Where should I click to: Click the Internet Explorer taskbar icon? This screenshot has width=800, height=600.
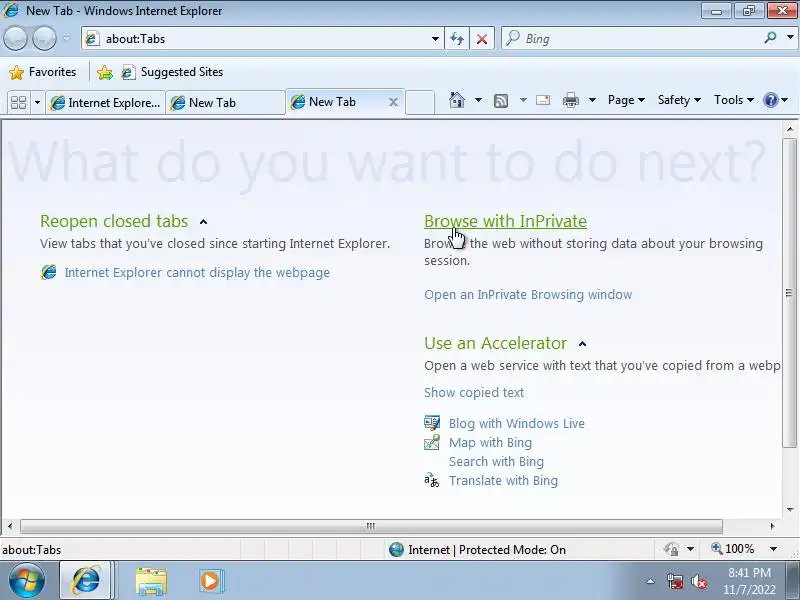coord(86,580)
